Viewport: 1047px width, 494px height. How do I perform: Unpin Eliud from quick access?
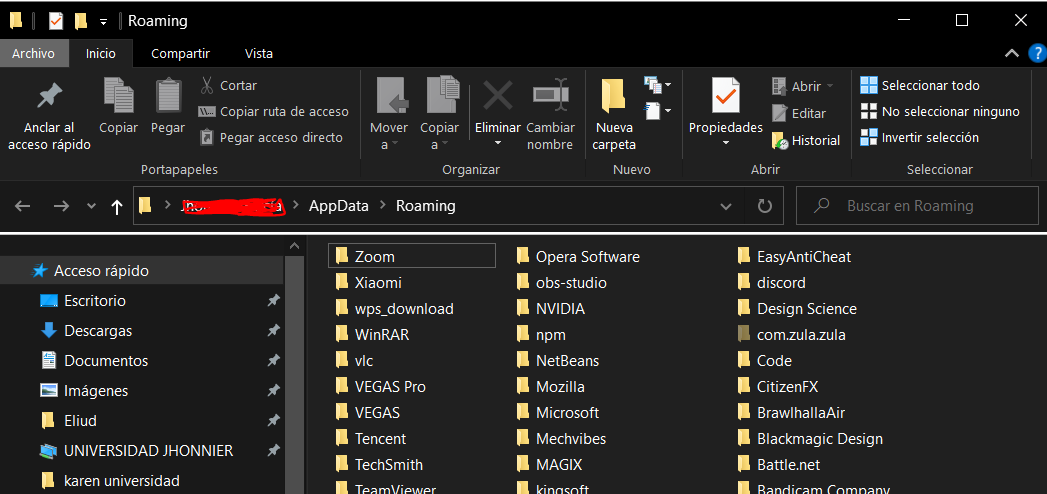(x=272, y=421)
